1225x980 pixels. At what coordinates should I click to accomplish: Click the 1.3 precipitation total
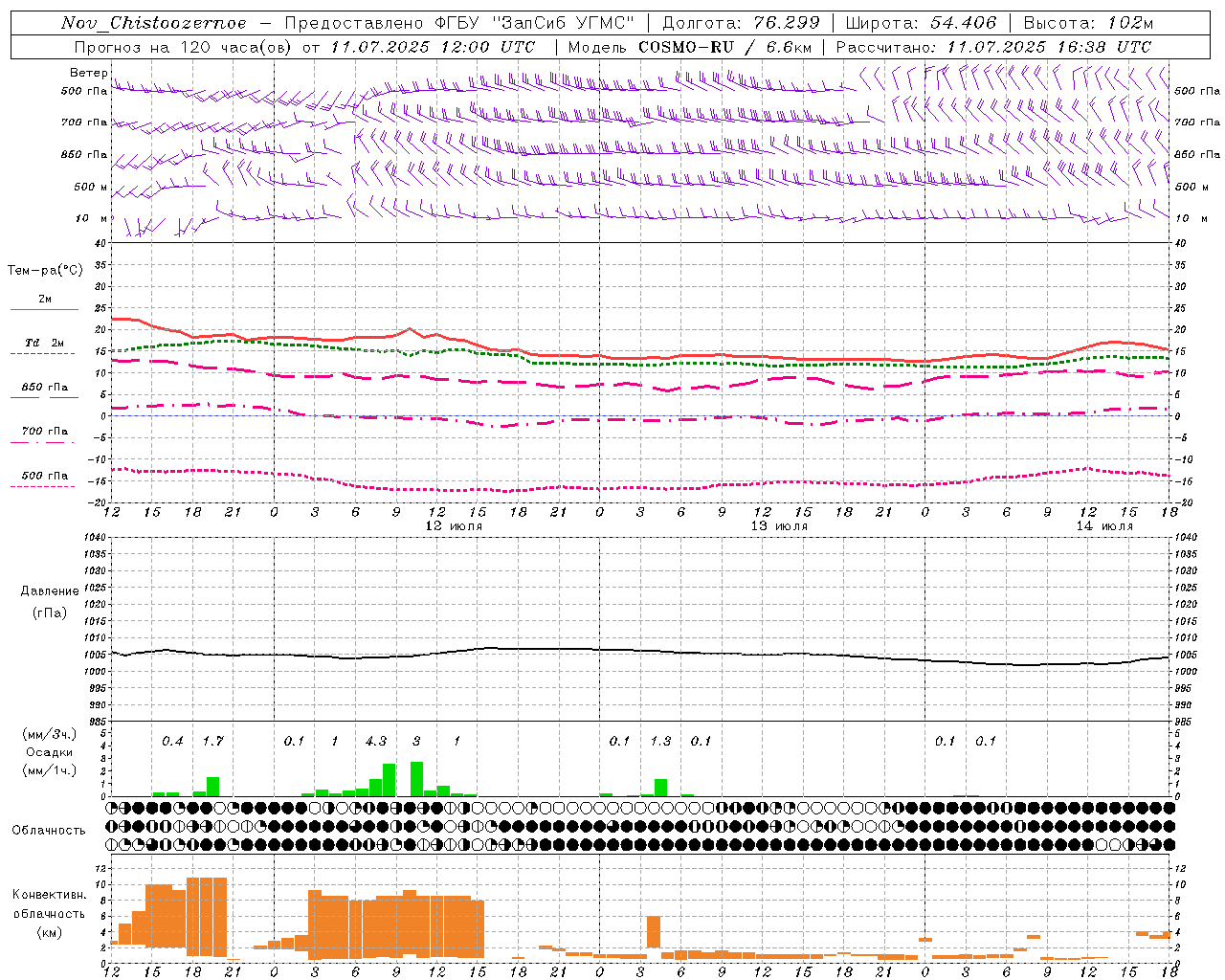(x=660, y=741)
